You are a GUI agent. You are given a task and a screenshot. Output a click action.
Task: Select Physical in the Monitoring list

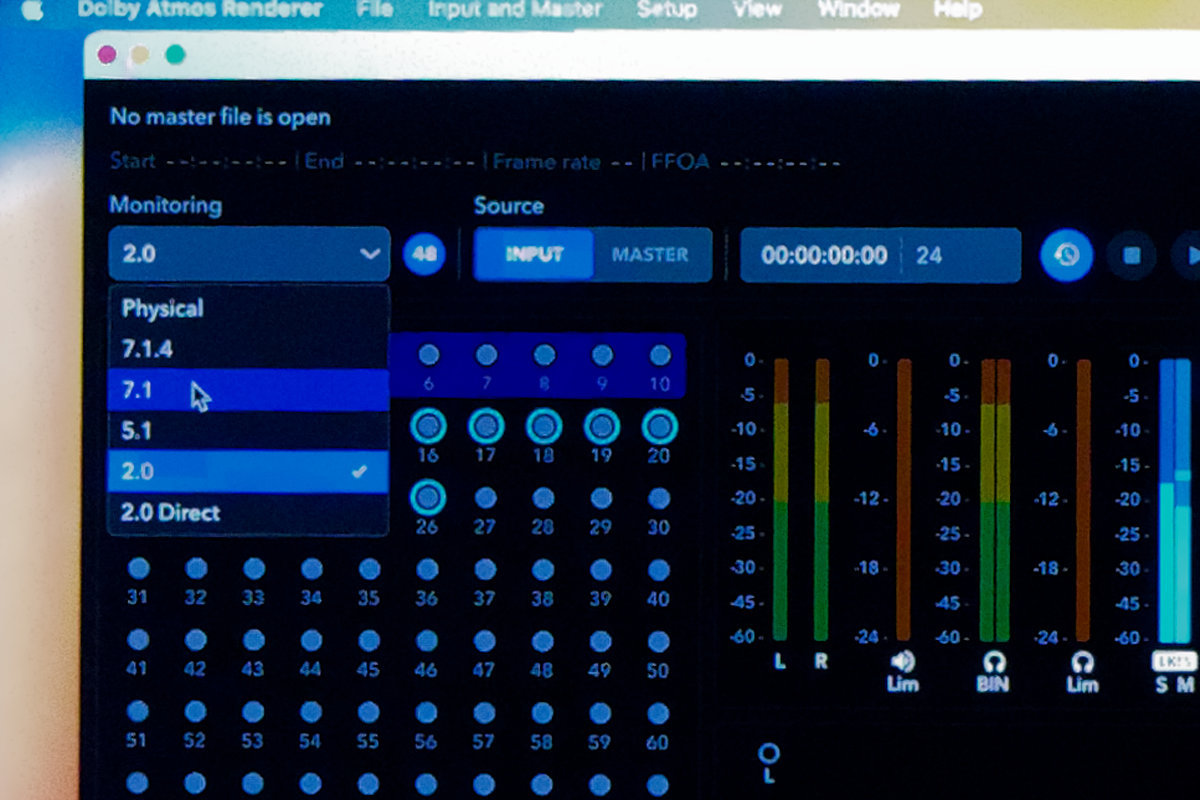coord(248,308)
